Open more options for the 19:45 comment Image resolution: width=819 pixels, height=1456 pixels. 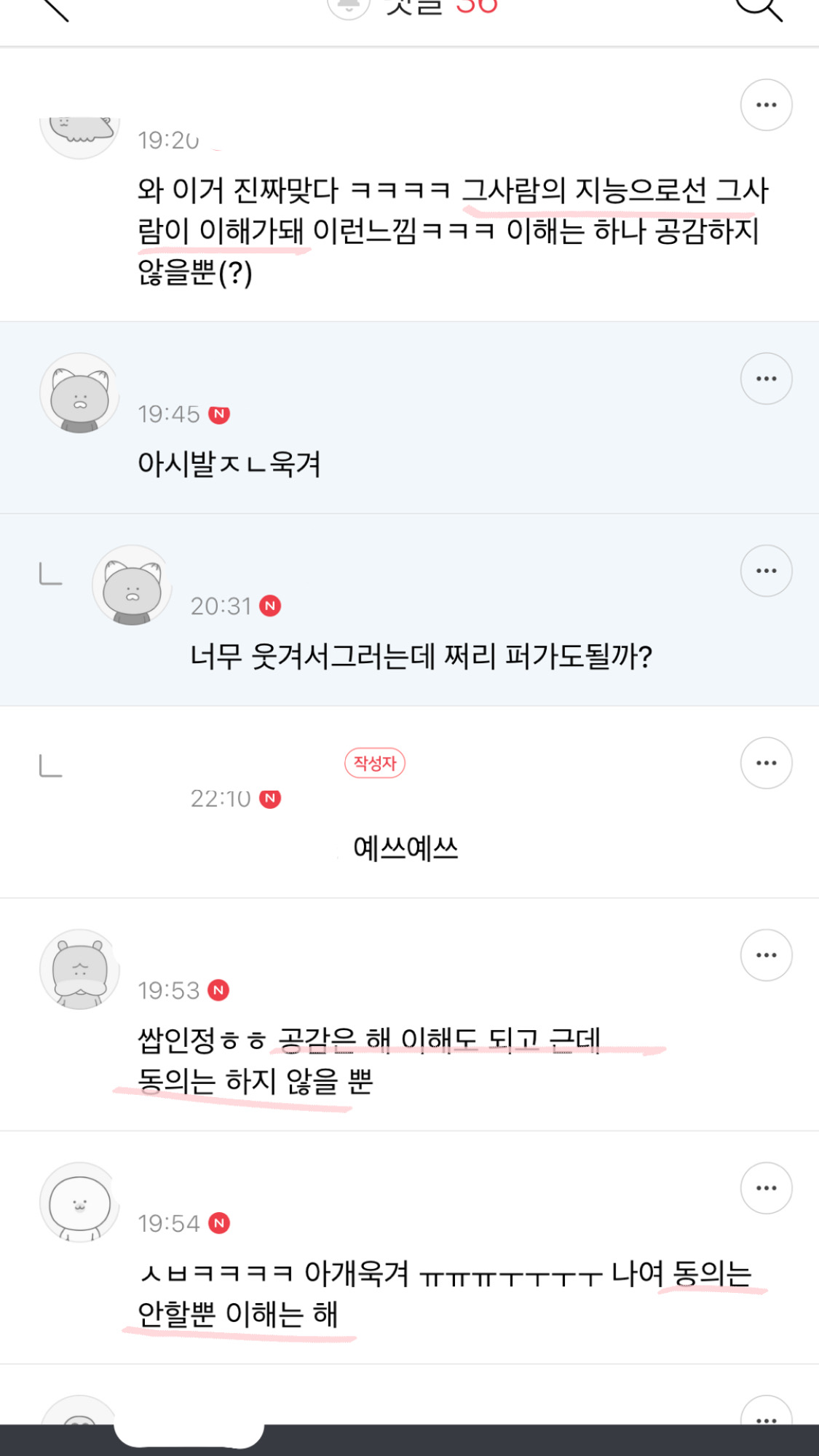click(766, 379)
